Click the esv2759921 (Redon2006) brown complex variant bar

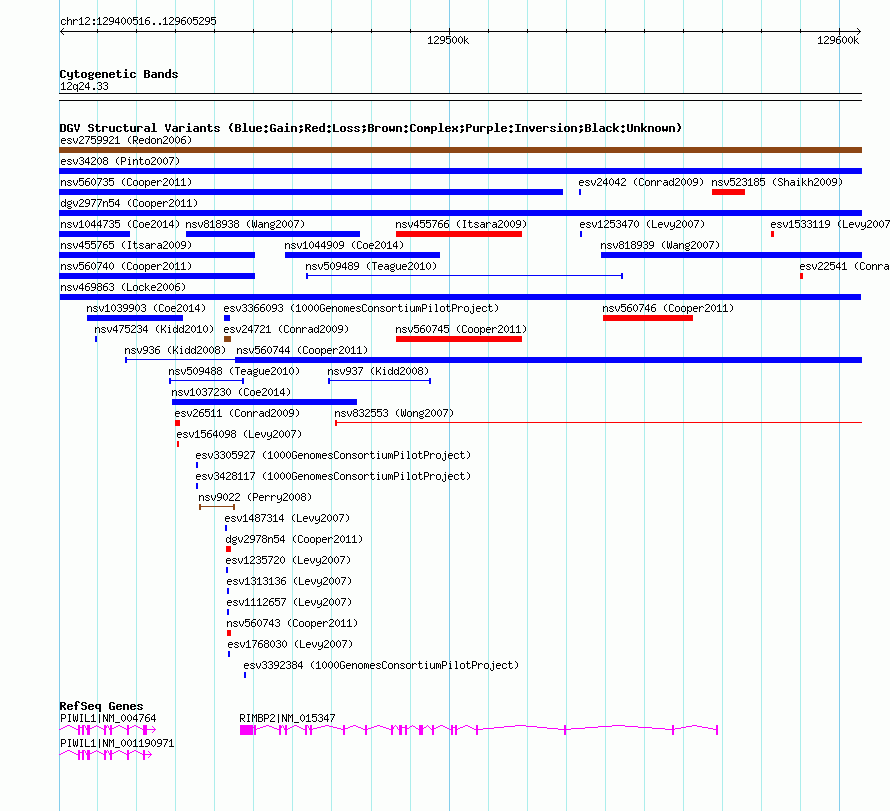460,150
